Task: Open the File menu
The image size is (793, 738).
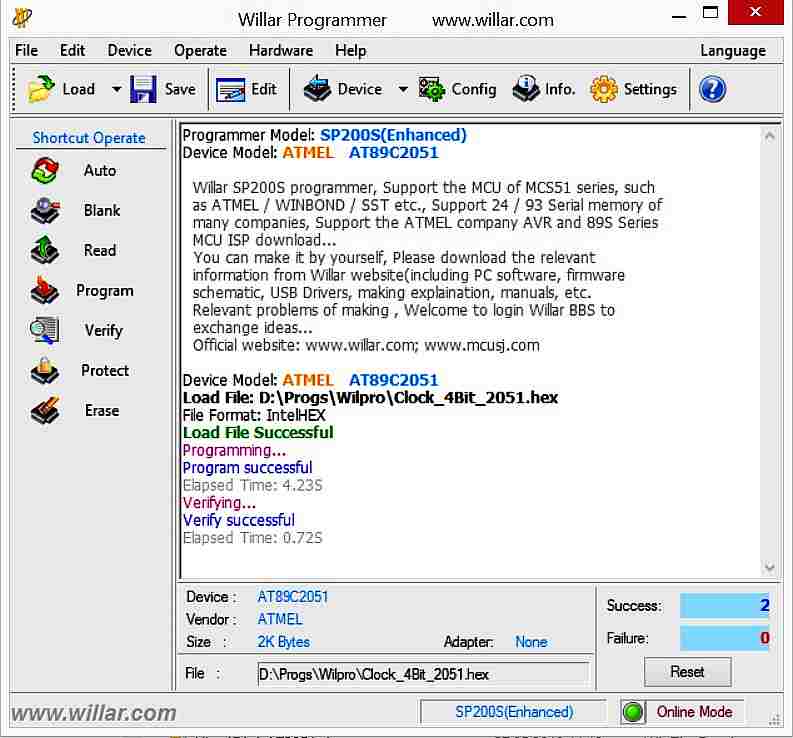Action: (26, 51)
